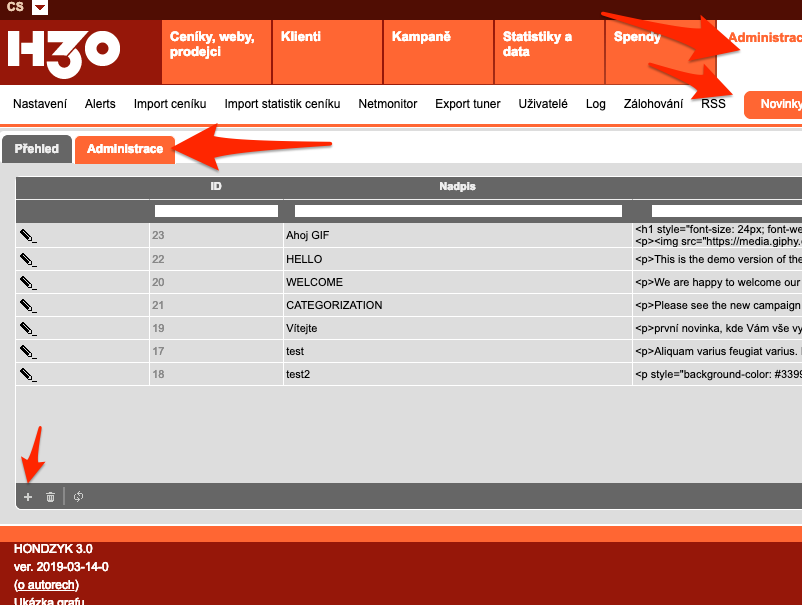Click the add new record plus icon
The width and height of the screenshot is (802, 605).
(28, 497)
